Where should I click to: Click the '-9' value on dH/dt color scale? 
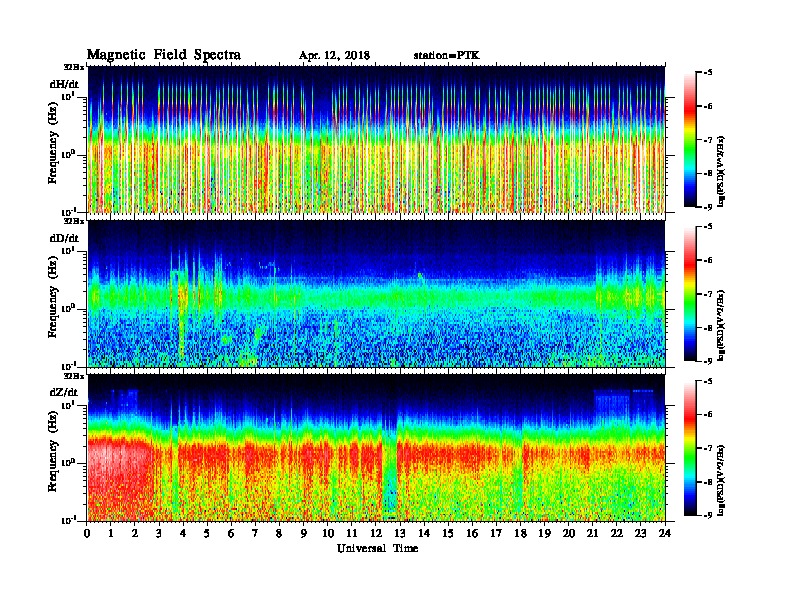pos(707,207)
